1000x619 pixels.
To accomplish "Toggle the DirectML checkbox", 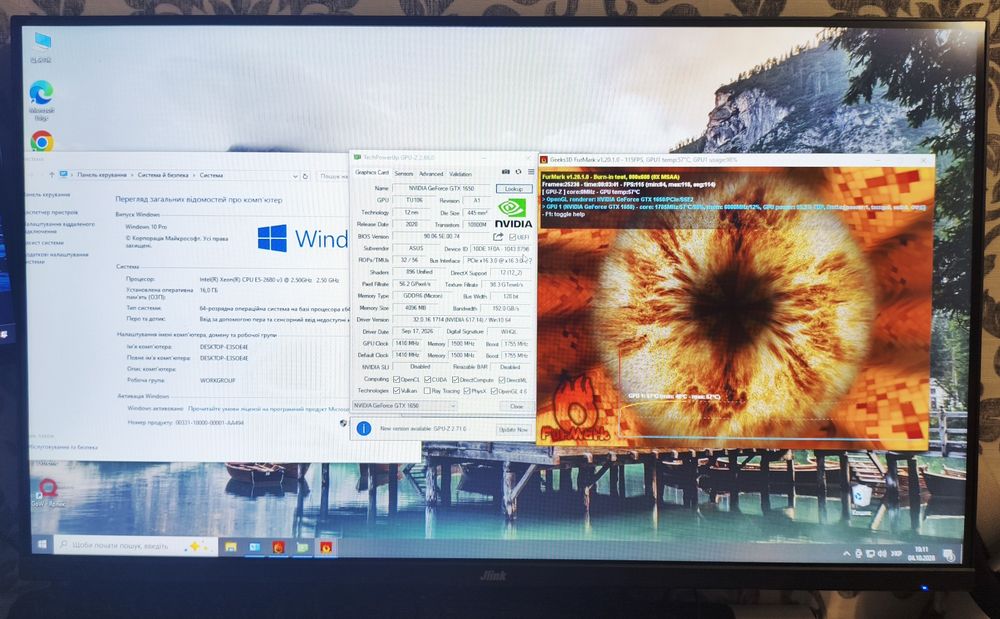I will (x=502, y=380).
